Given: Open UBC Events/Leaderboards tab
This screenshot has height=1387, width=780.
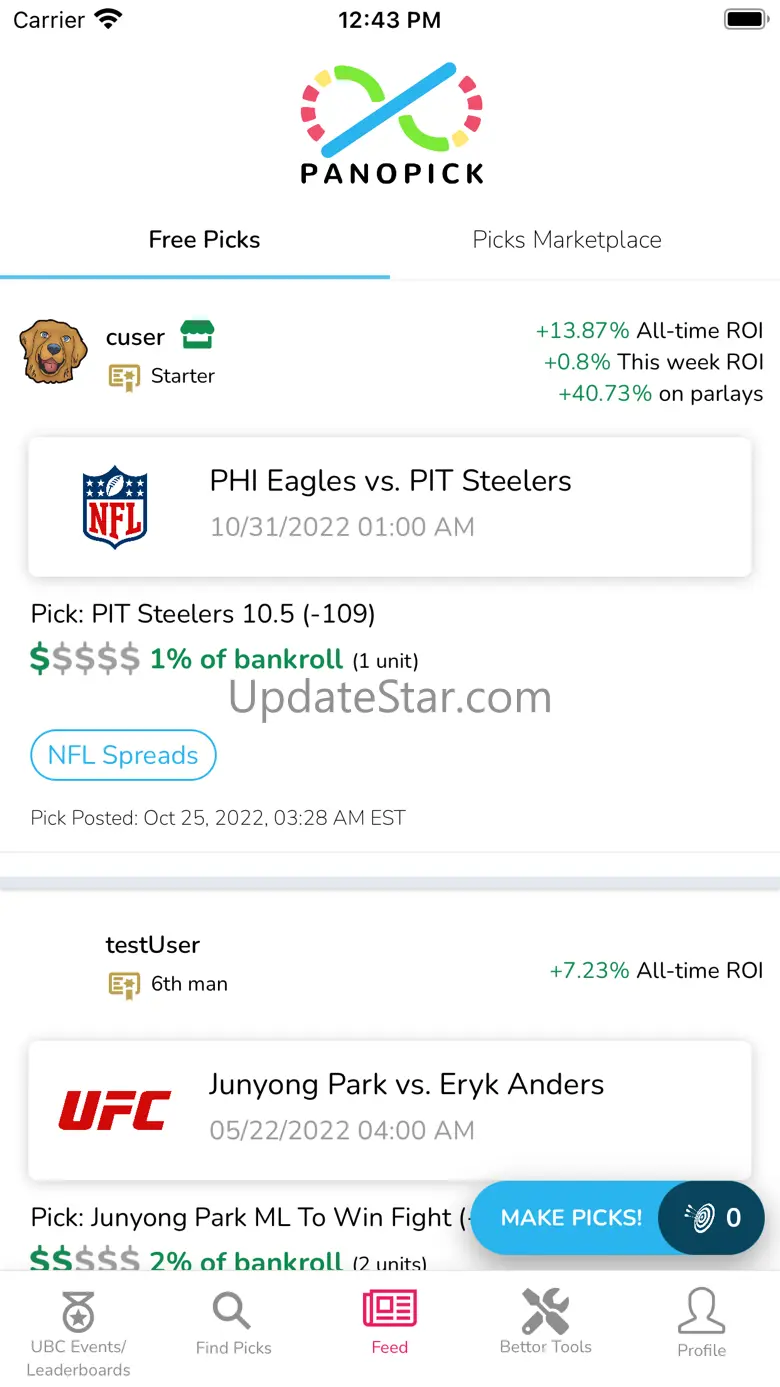Looking at the screenshot, I should (78, 1330).
